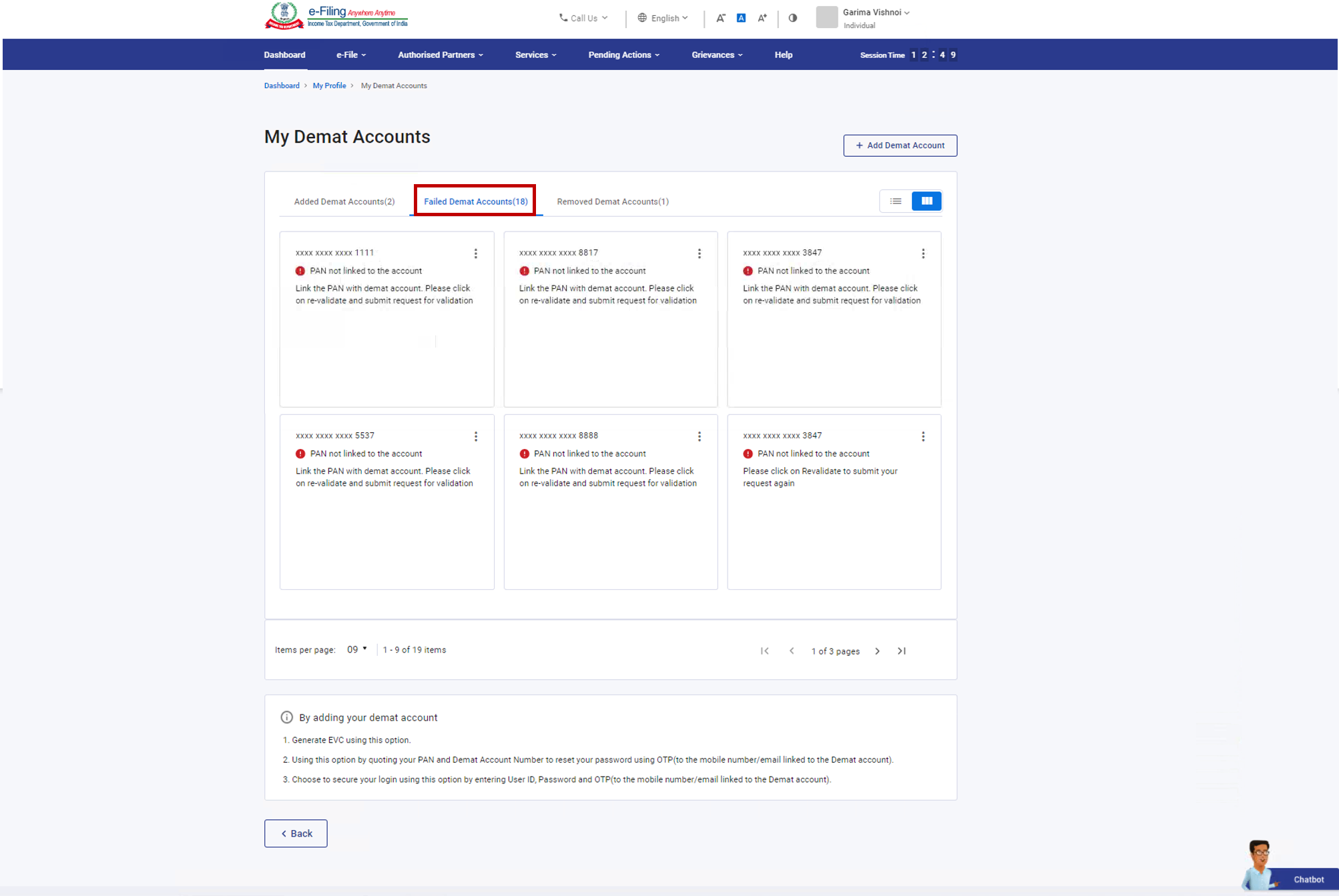1339x896 pixels.
Task: Click the three-dot menu on account 1111
Action: (476, 253)
